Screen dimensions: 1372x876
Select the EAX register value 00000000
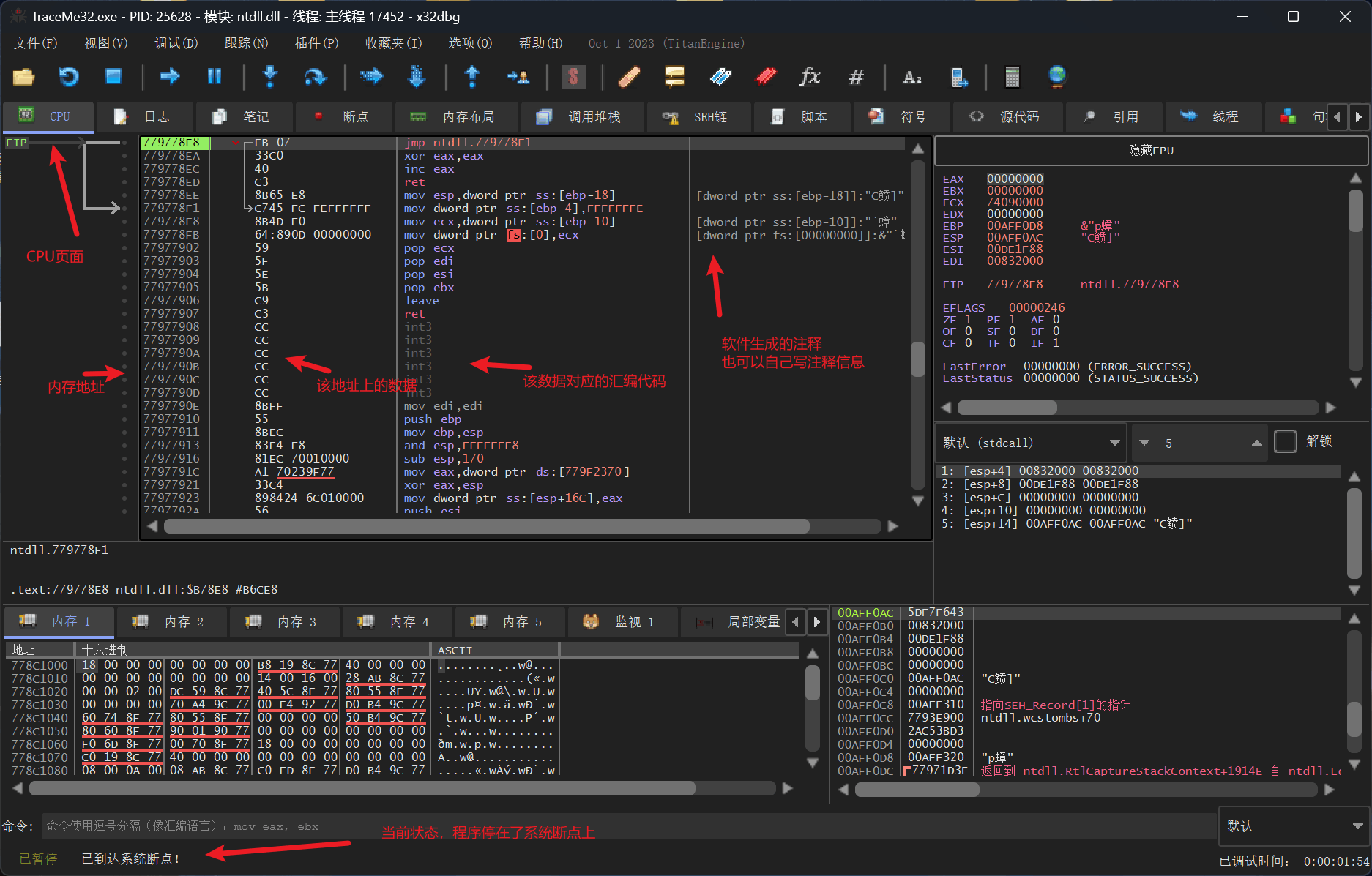coord(1014,179)
